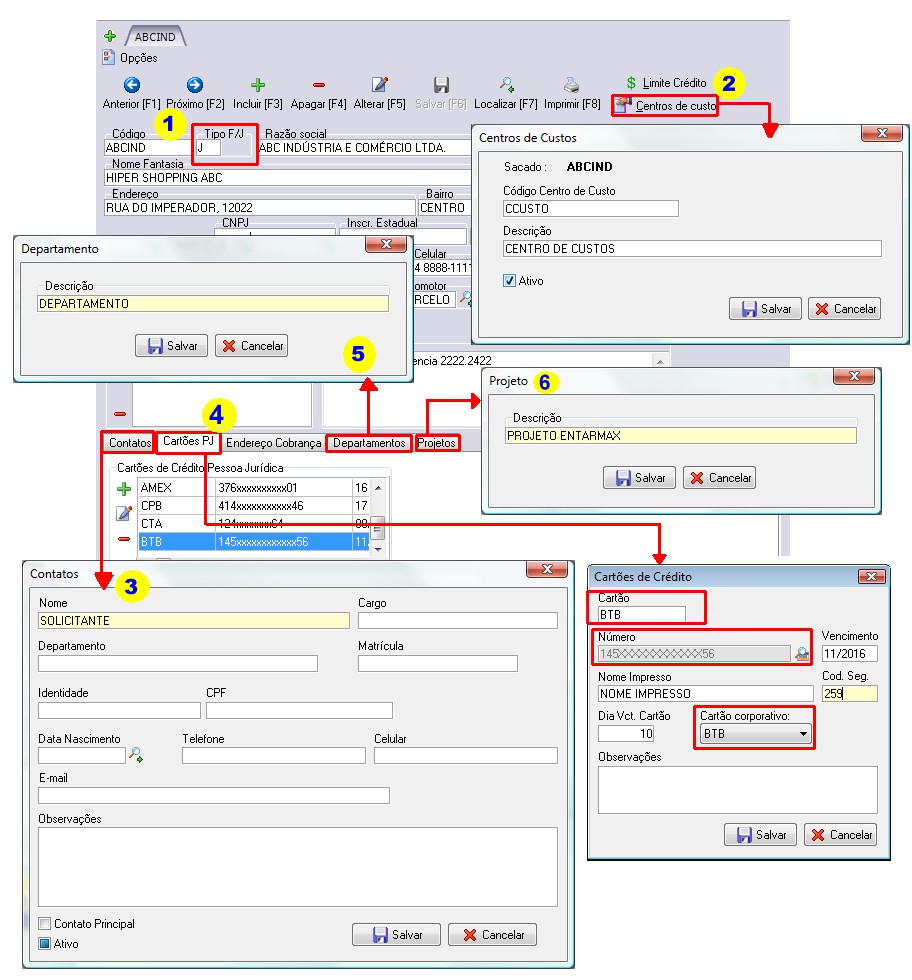Click Nome field in Contatos dialog
This screenshot has height=980, width=912.
point(194,621)
